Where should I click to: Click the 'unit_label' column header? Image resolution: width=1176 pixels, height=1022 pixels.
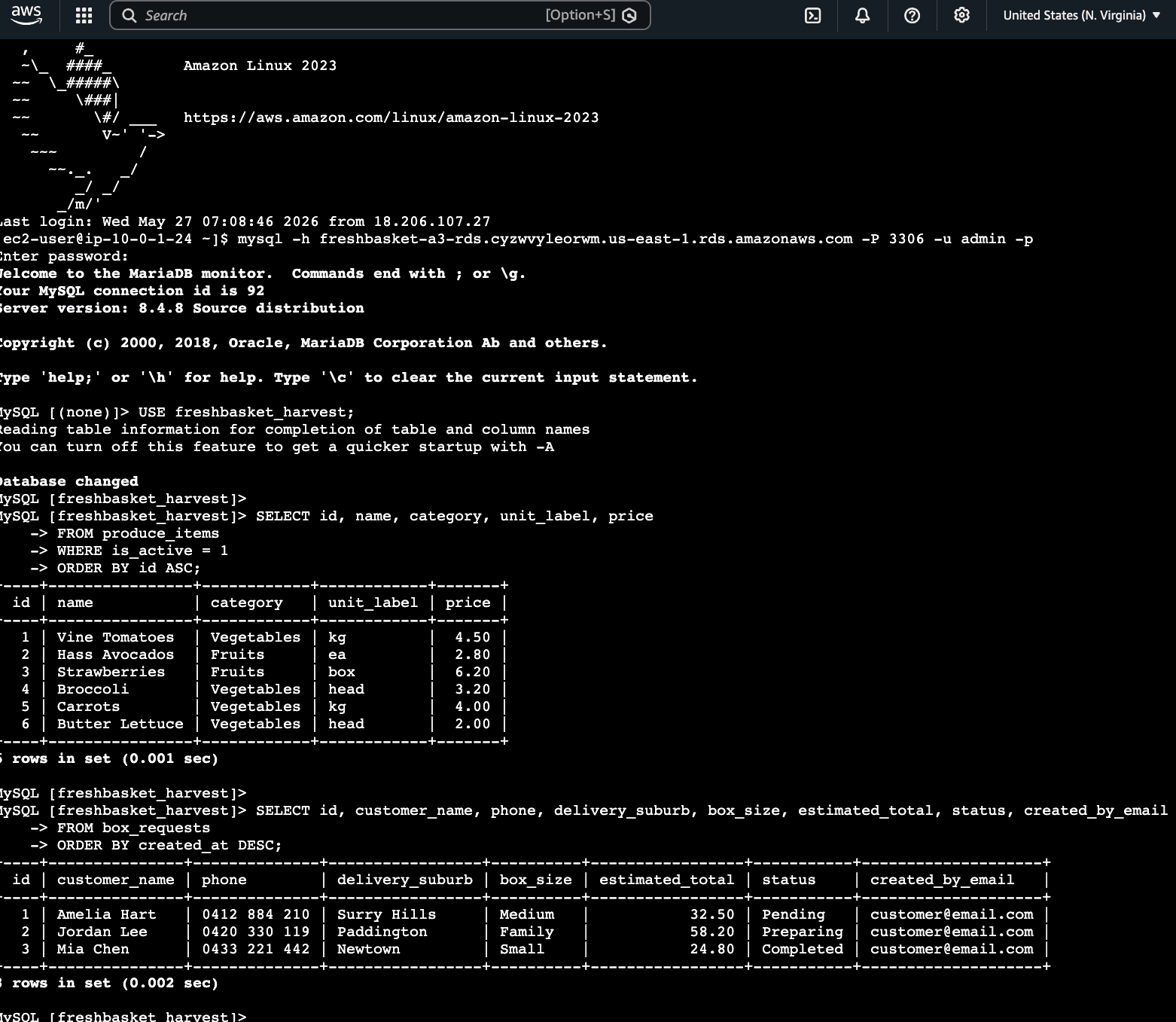tap(373, 603)
